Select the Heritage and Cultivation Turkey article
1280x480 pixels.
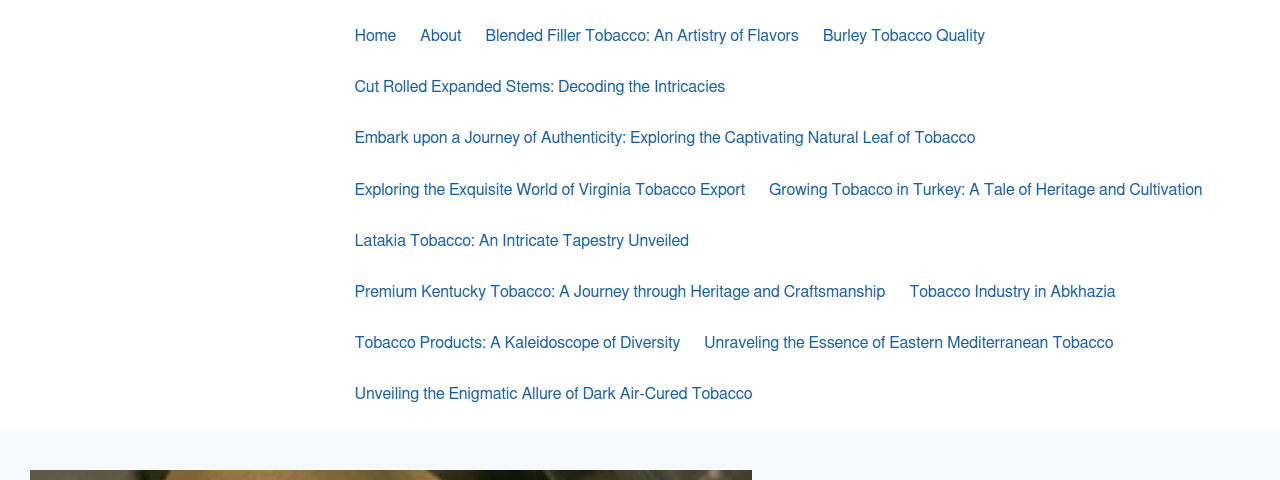click(985, 190)
